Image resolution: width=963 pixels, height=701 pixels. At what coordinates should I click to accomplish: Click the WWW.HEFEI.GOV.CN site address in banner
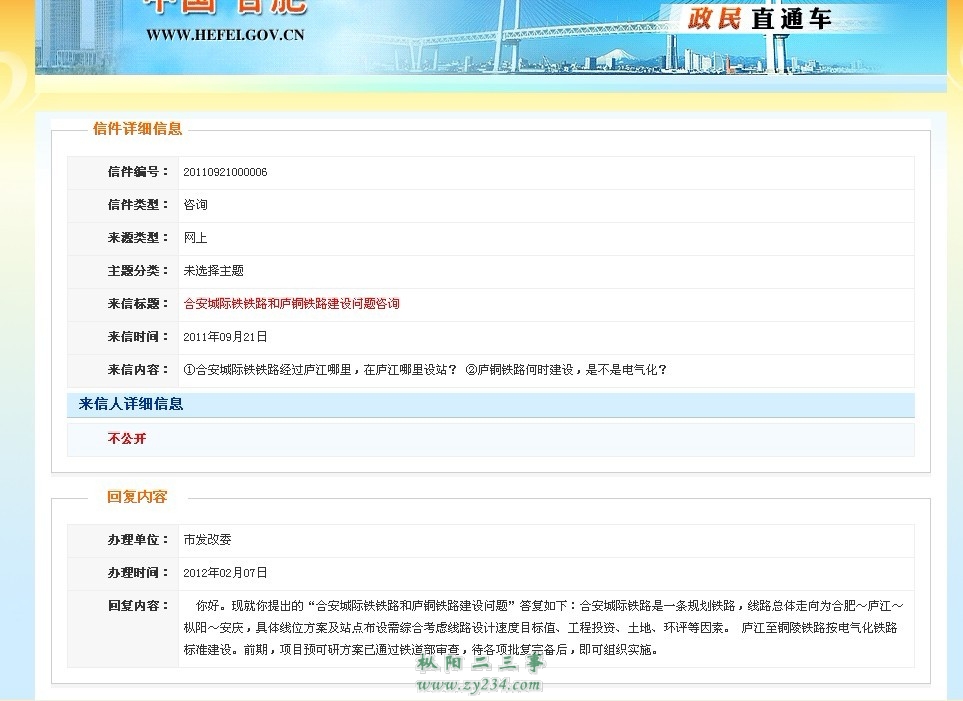tap(225, 35)
